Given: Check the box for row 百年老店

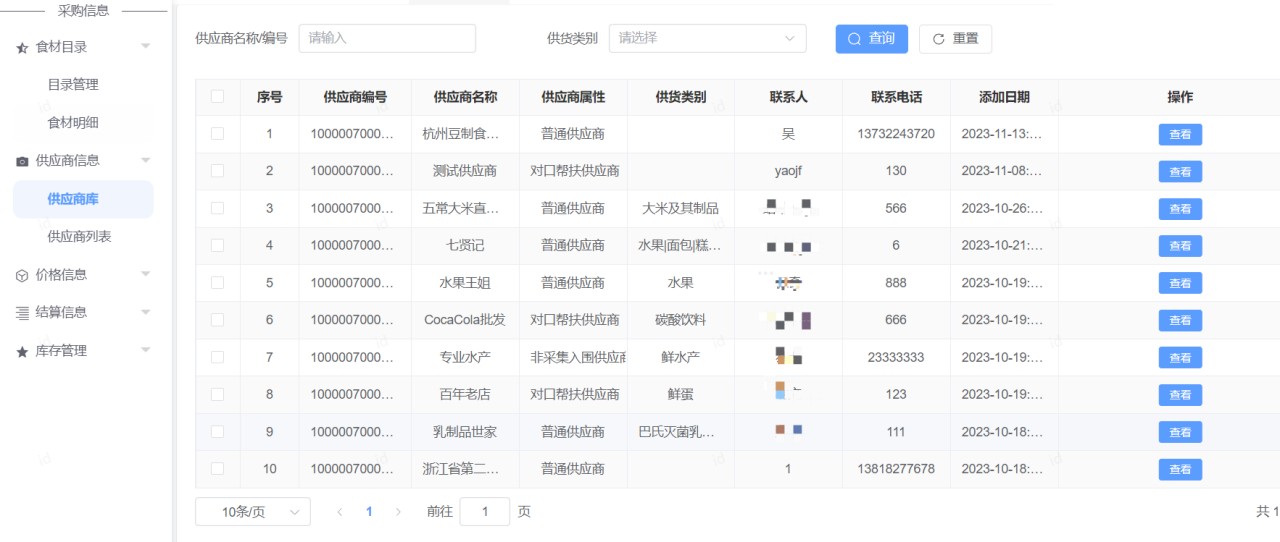Looking at the screenshot, I should coord(217,394).
